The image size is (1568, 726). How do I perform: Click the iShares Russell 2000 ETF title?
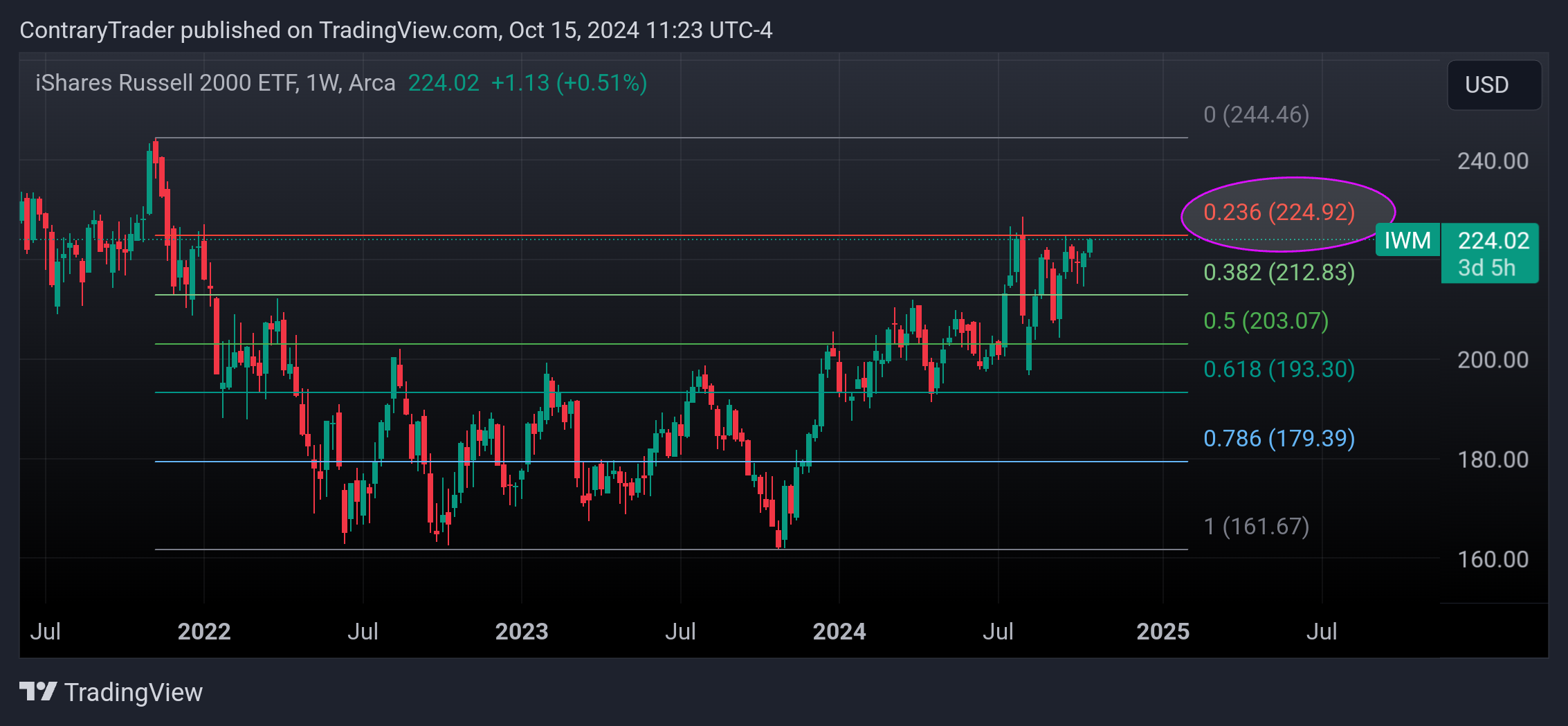tap(215, 83)
